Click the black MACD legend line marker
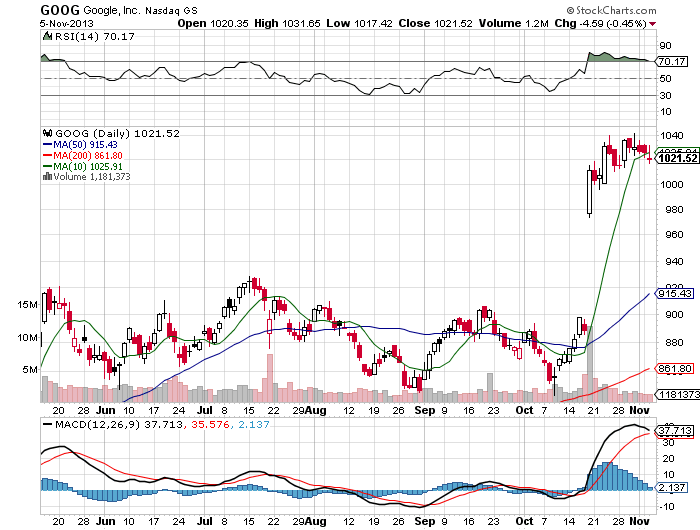The image size is (700, 530). tap(47, 424)
